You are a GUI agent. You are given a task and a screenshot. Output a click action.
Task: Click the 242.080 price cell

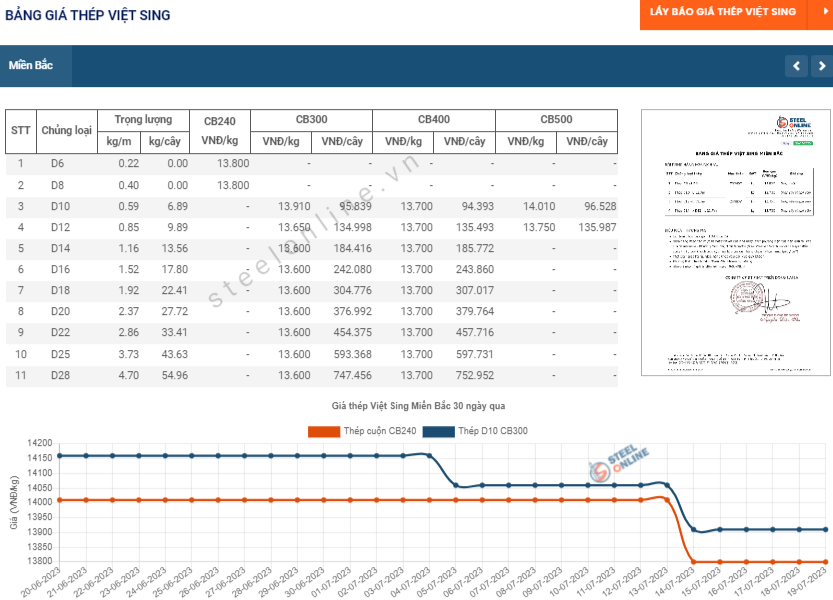pos(353,269)
